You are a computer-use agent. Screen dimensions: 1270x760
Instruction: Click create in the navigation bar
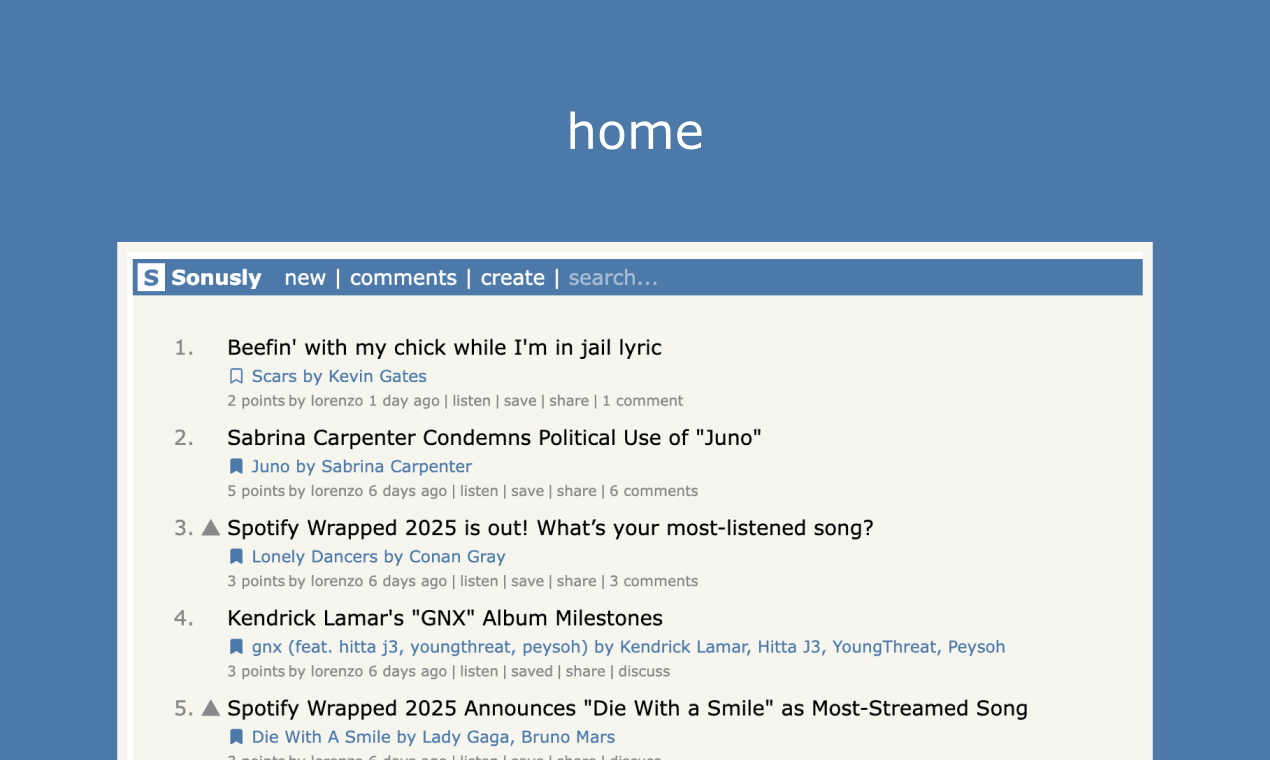512,277
